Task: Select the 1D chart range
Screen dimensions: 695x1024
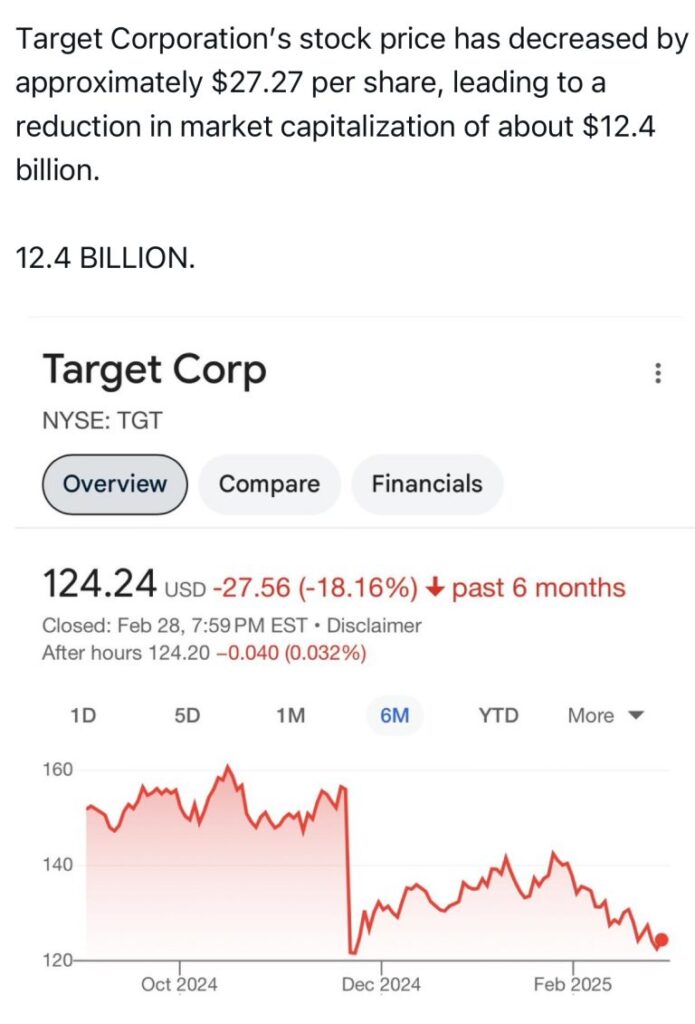Action: 83,715
